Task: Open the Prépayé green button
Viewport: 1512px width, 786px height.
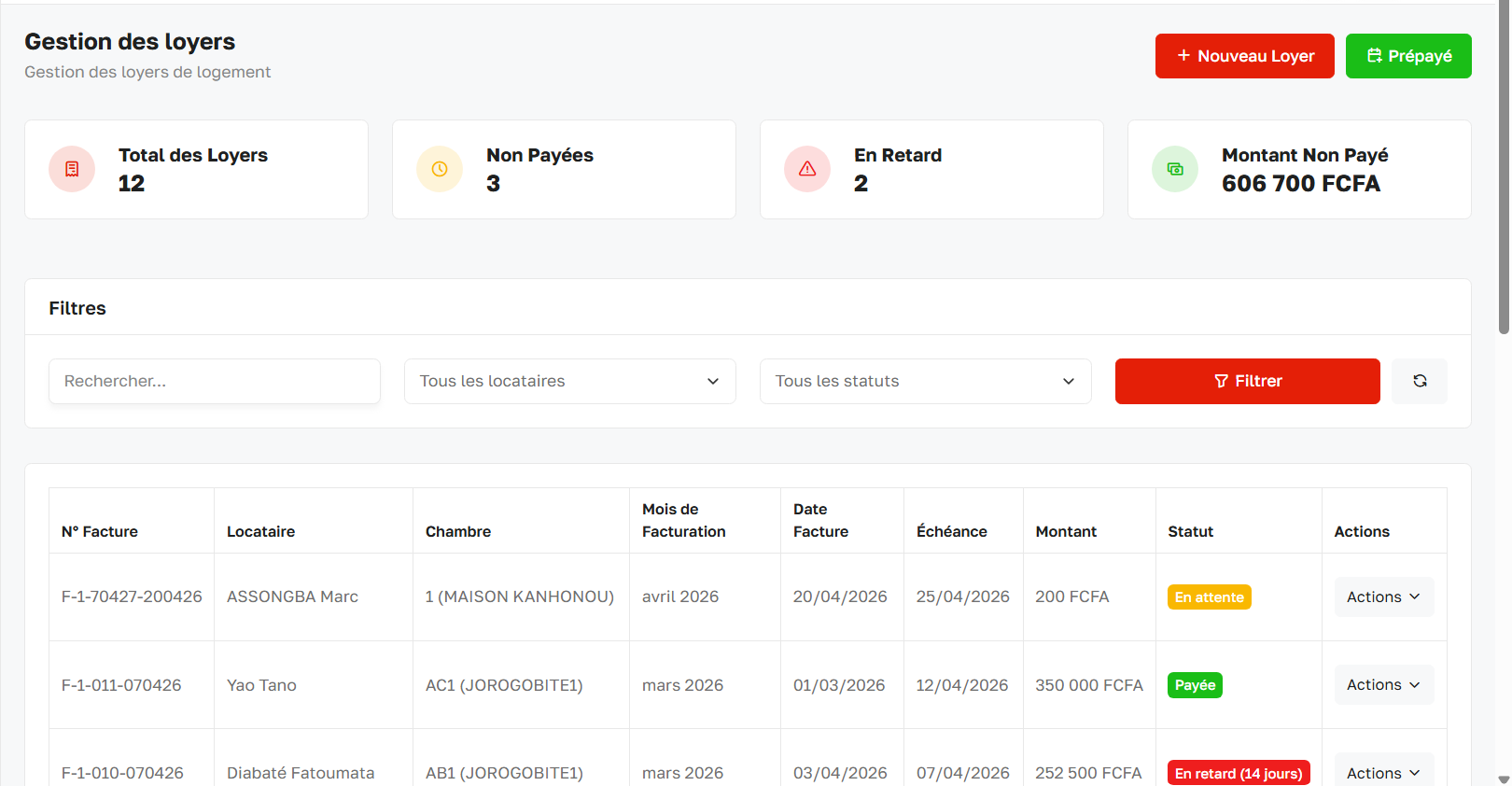Action: [x=1408, y=56]
